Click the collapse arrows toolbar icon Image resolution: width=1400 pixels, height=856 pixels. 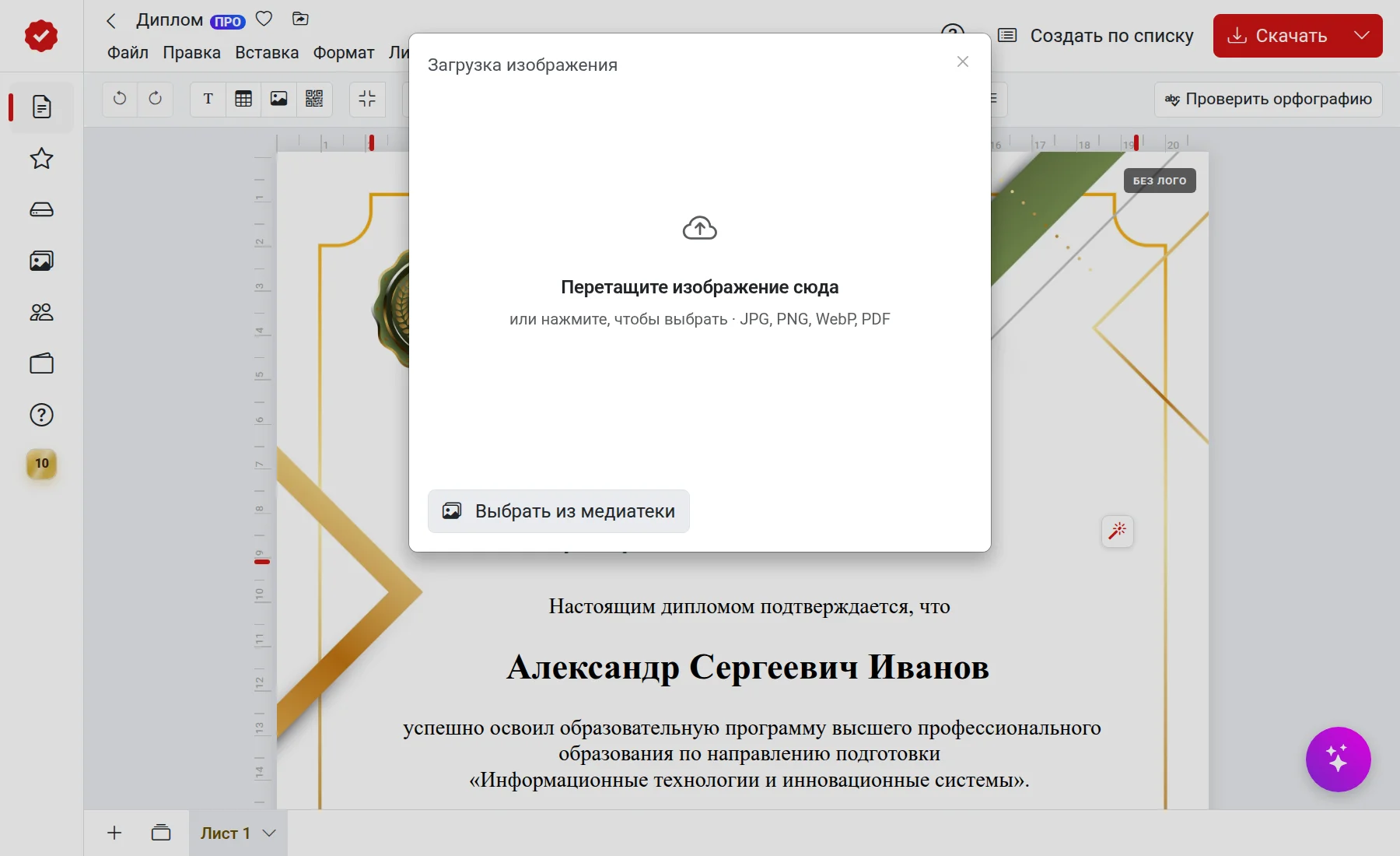(x=367, y=99)
